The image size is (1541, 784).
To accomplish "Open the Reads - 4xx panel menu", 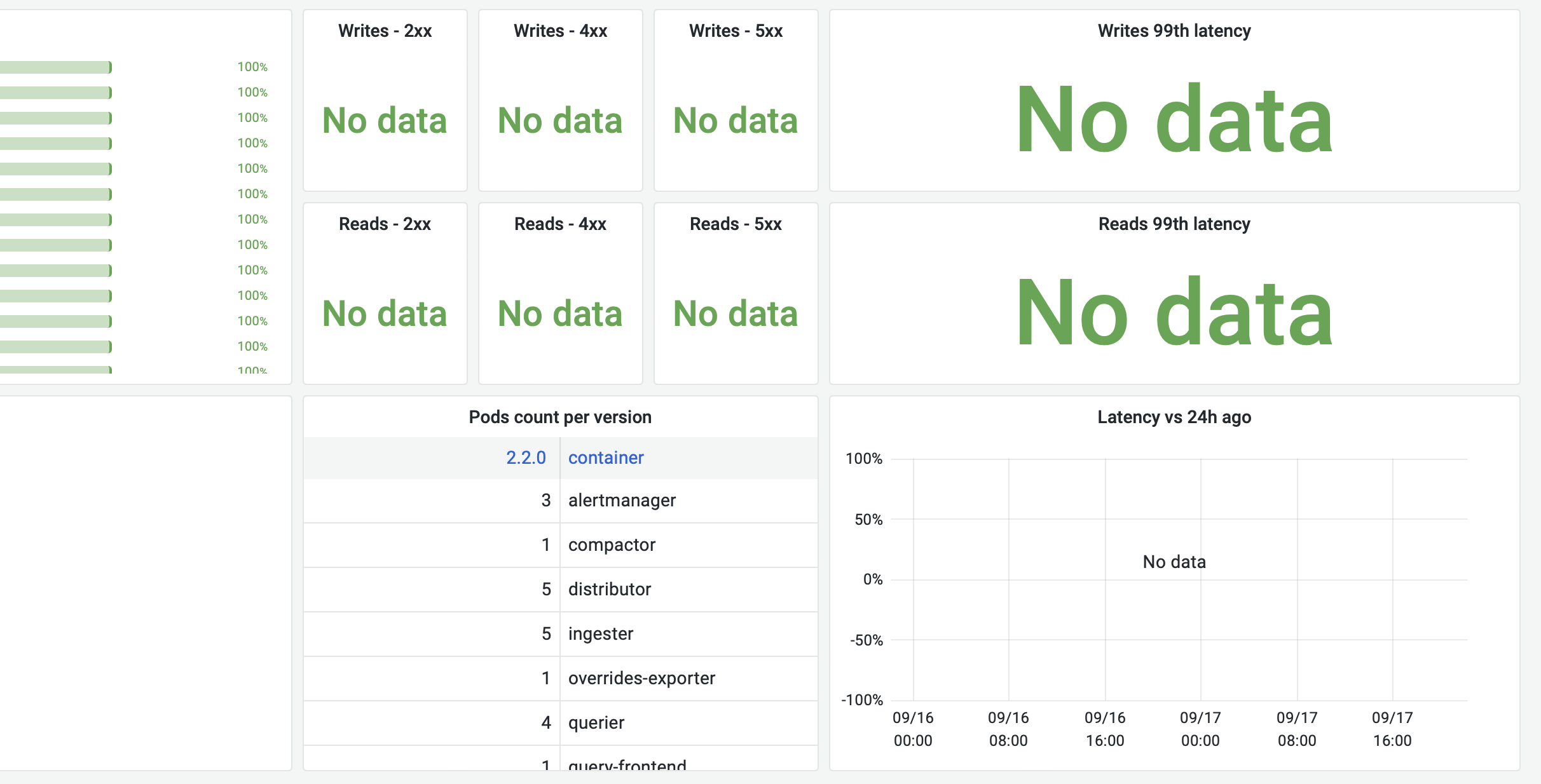I will coord(559,223).
